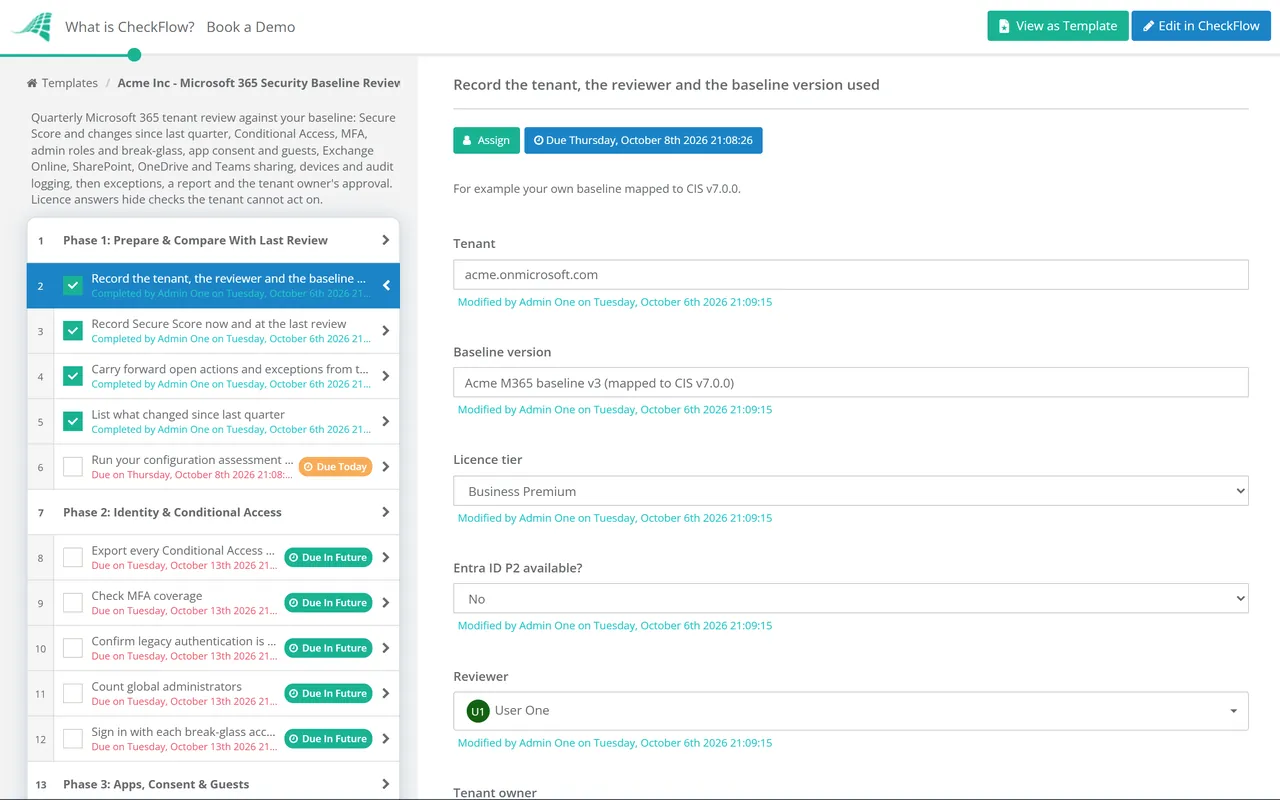This screenshot has height=800, width=1280.
Task: Open the Book a Demo menu item
Action: 251,27
